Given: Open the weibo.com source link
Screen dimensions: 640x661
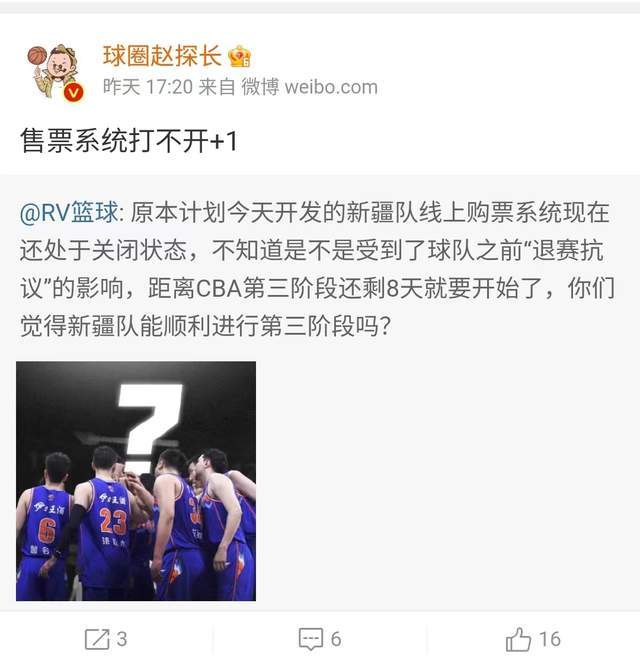Looking at the screenshot, I should [x=331, y=87].
